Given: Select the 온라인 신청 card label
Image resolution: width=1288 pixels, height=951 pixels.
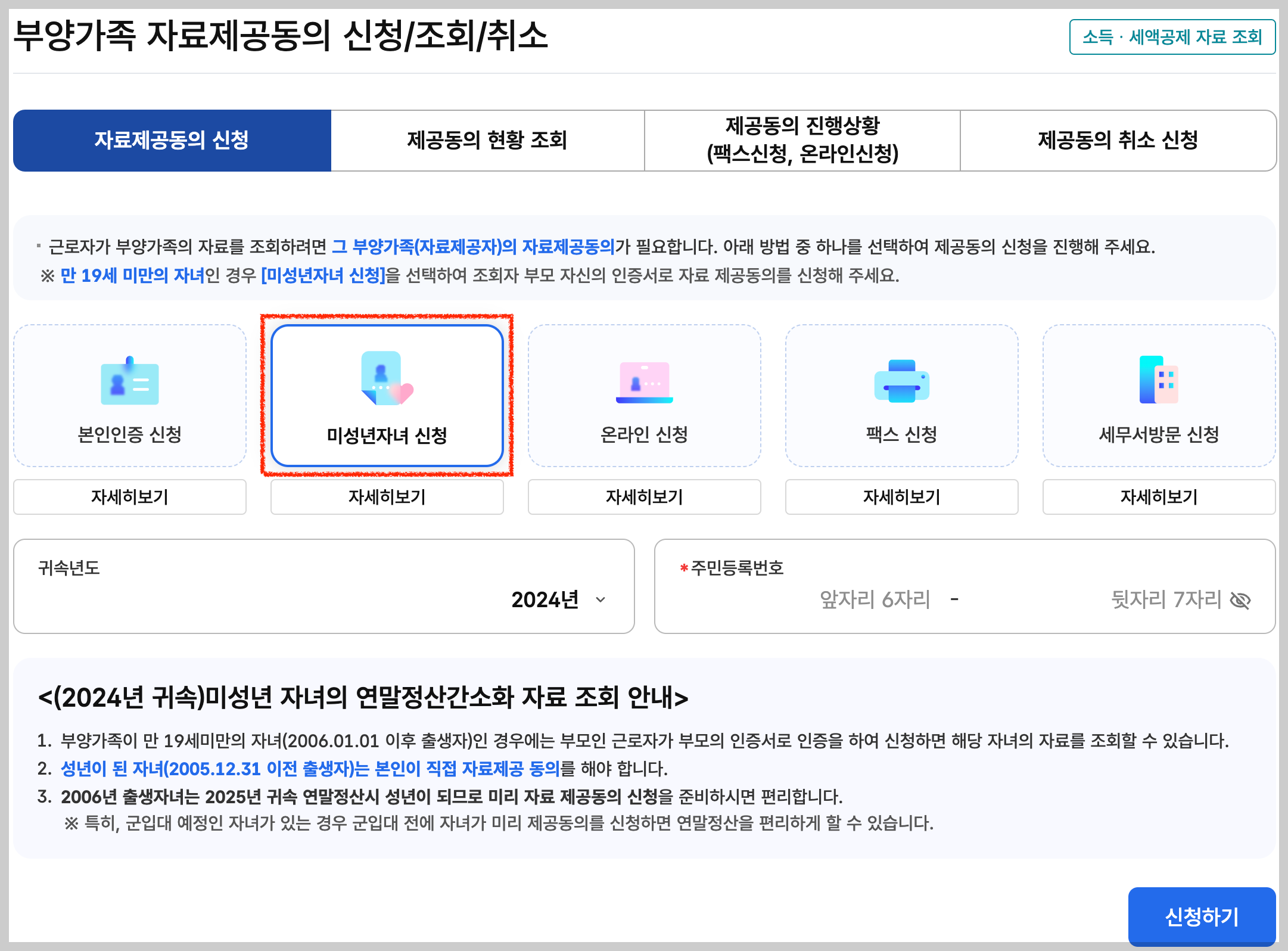Looking at the screenshot, I should tap(645, 434).
